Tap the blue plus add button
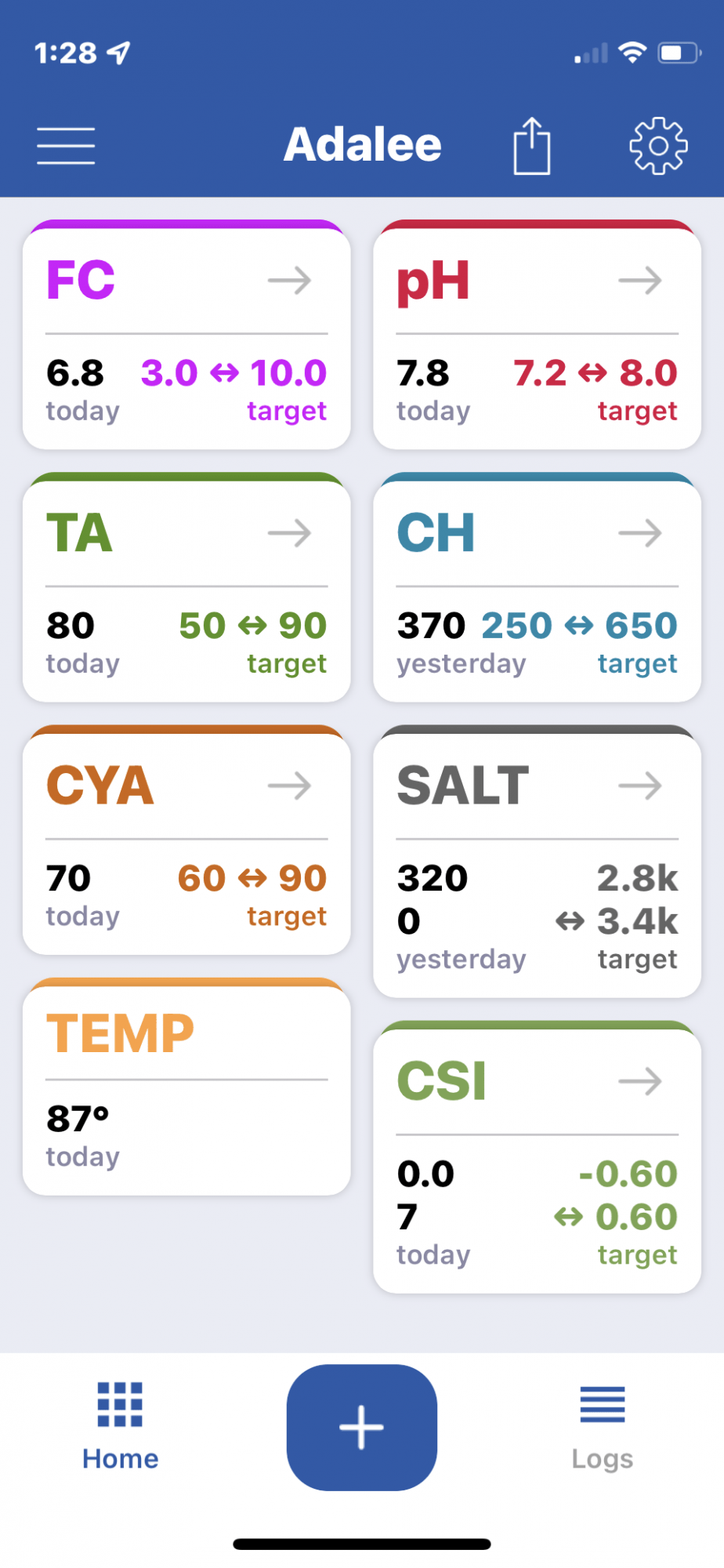This screenshot has width=724, height=1568. click(x=362, y=1427)
